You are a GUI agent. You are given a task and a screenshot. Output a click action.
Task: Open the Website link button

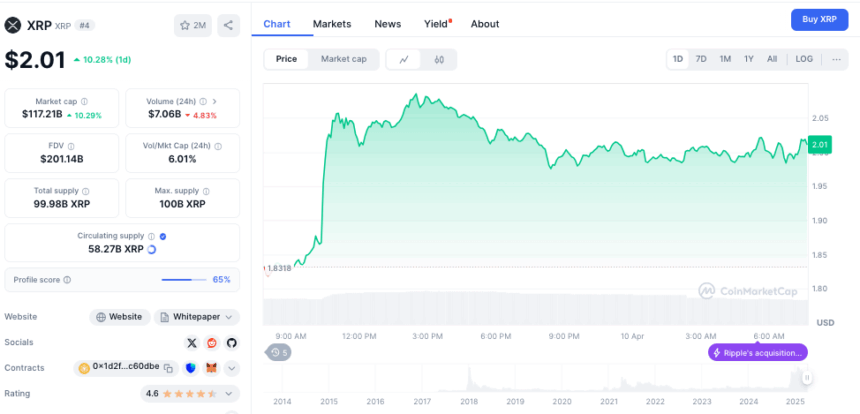[x=120, y=317]
